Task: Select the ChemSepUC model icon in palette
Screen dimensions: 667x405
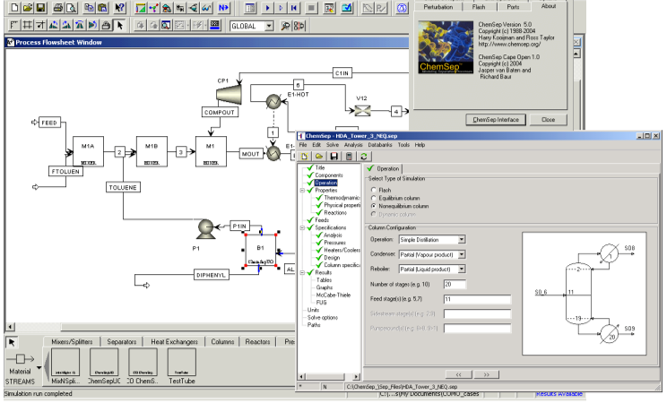Action: coord(104,362)
